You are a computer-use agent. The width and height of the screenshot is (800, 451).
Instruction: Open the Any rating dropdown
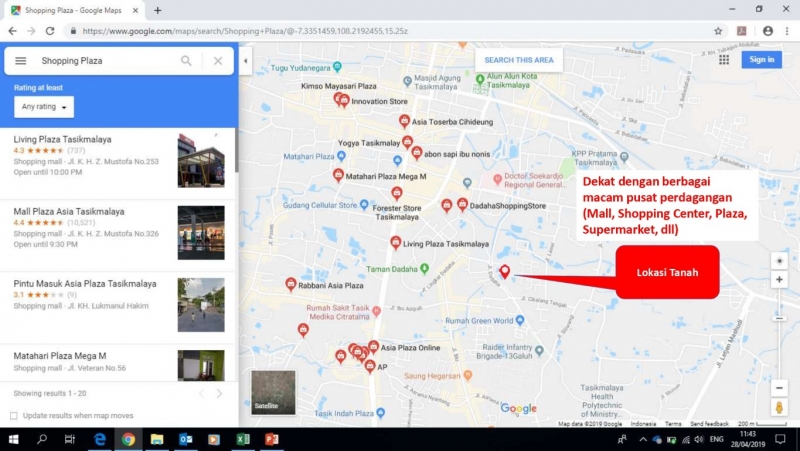[44, 107]
